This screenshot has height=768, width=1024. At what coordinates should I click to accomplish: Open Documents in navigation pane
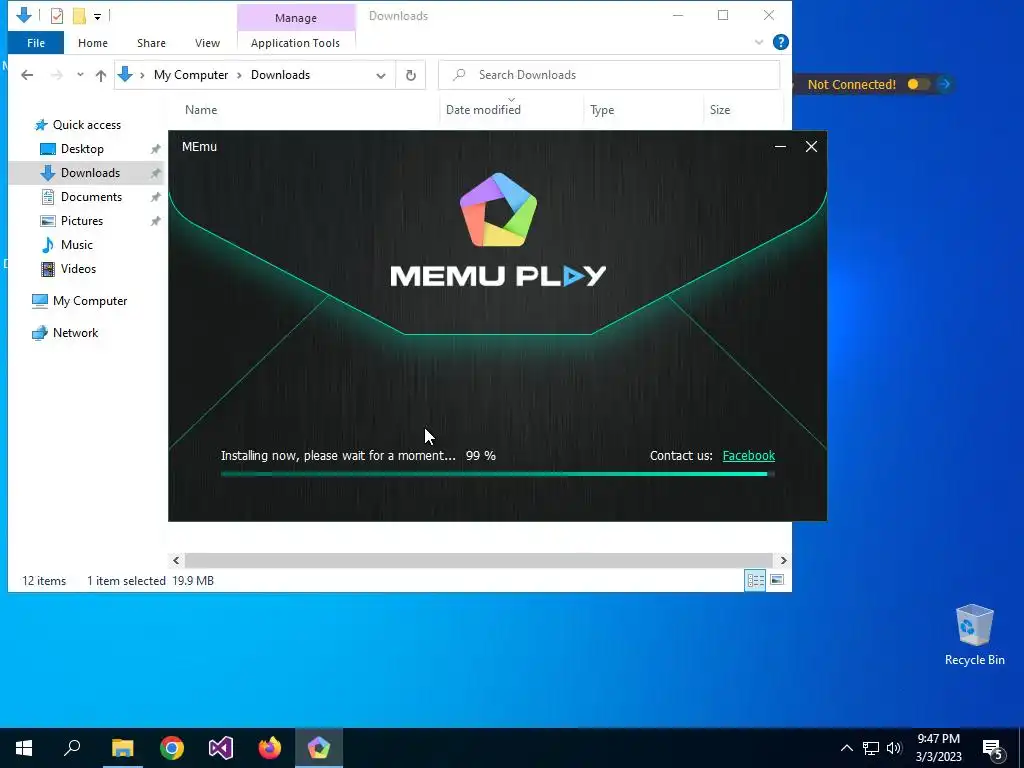[91, 197]
